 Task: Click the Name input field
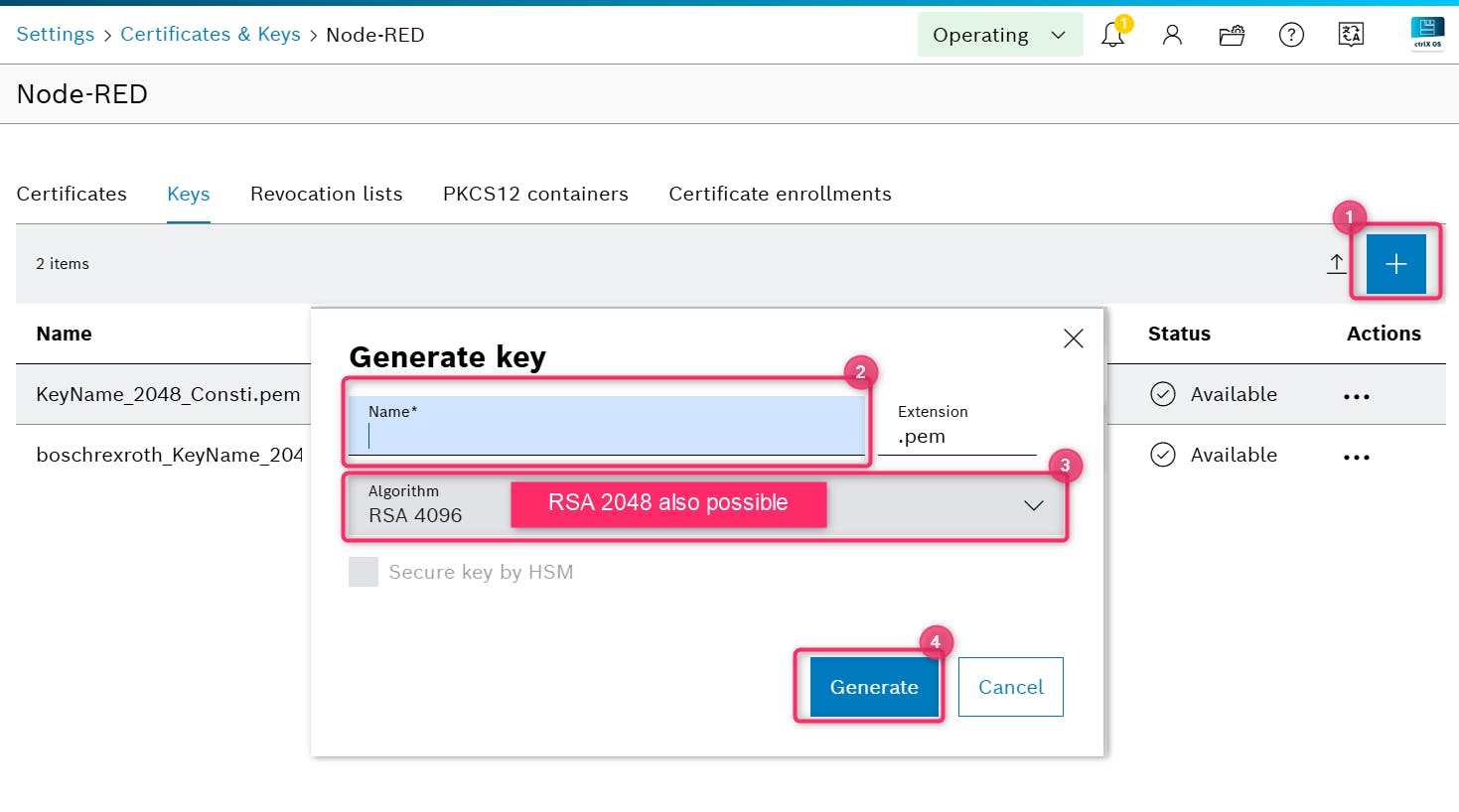(x=606, y=435)
